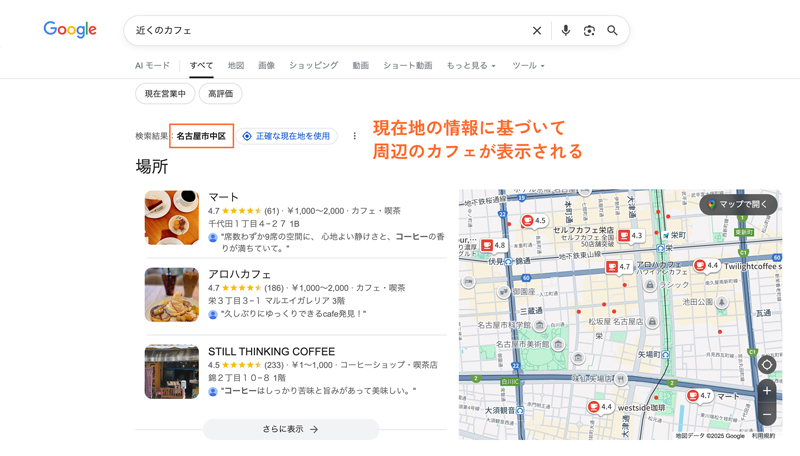Click 正確な現在地を使用 link
Image resolution: width=800 pixels, height=456 pixels.
[286, 136]
